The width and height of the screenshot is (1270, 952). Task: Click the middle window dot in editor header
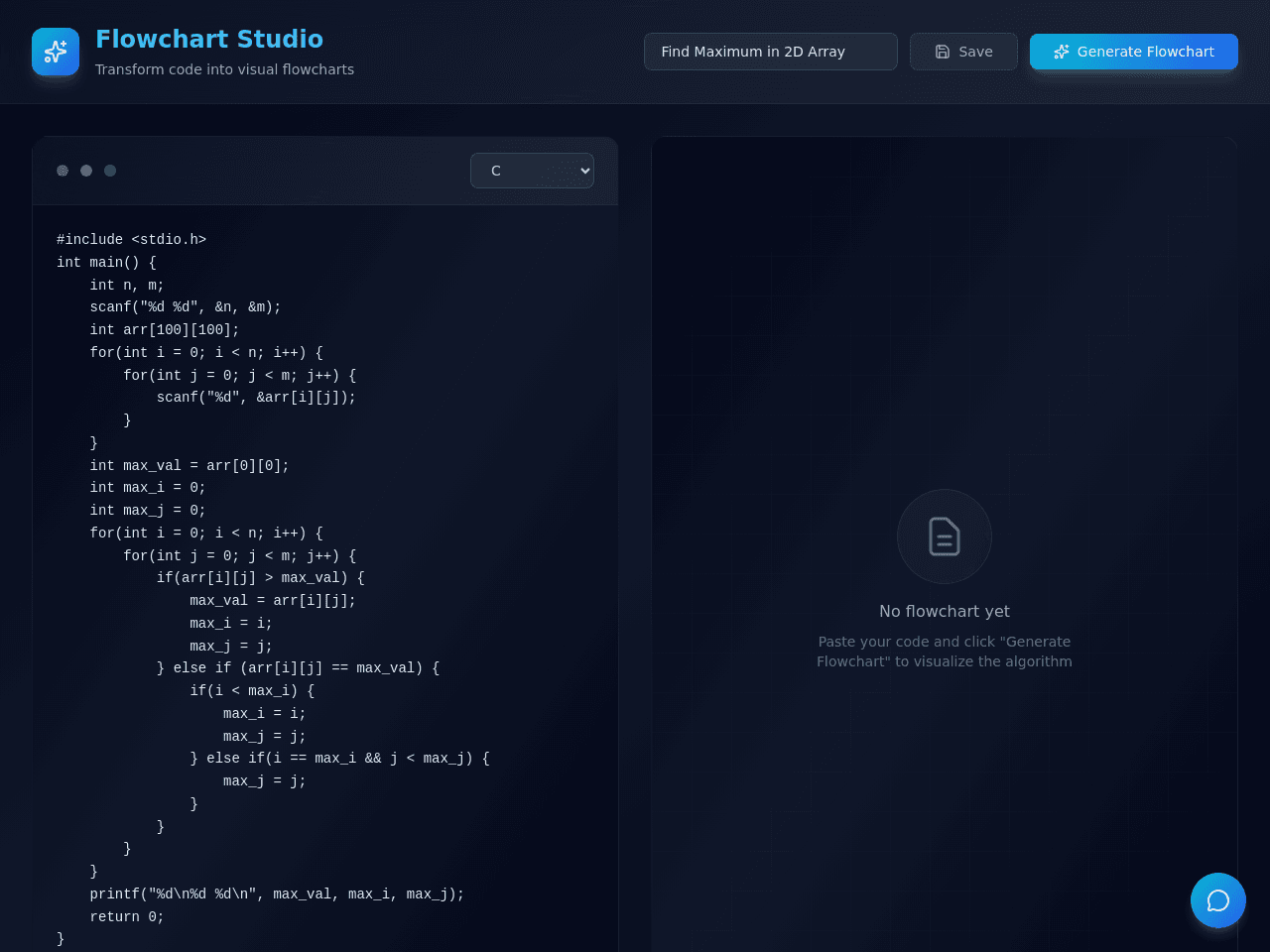click(86, 171)
